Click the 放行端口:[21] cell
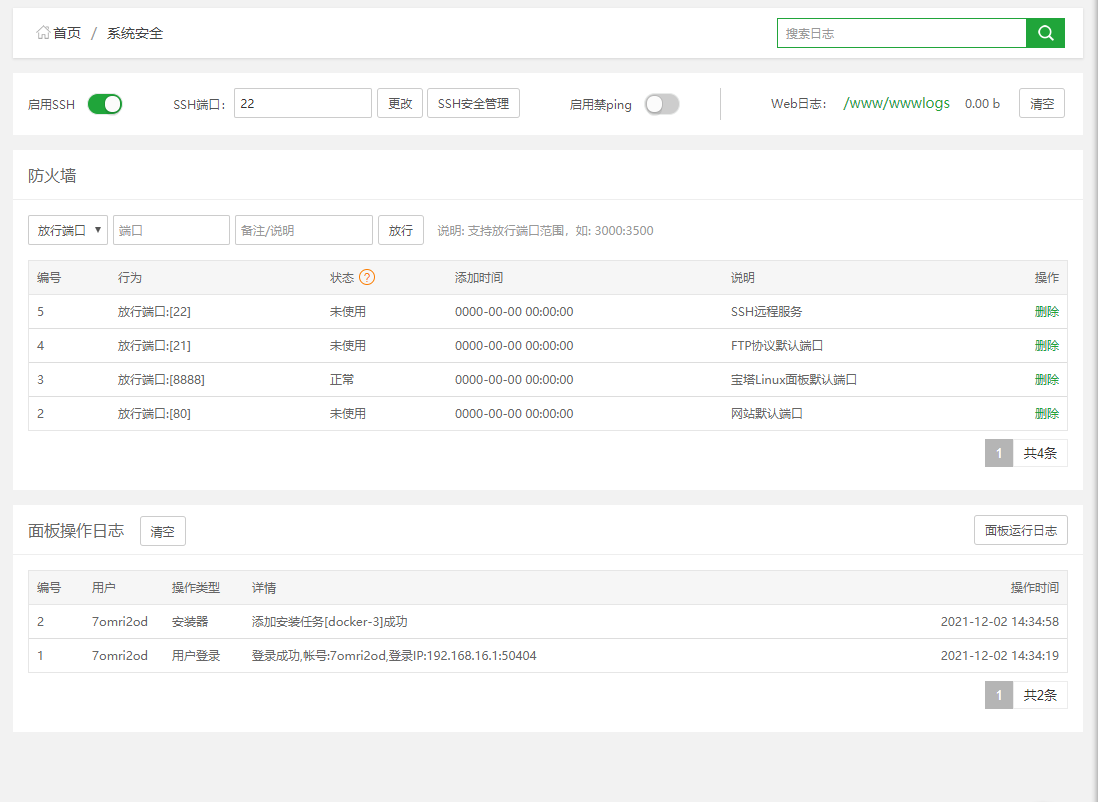 (x=154, y=345)
